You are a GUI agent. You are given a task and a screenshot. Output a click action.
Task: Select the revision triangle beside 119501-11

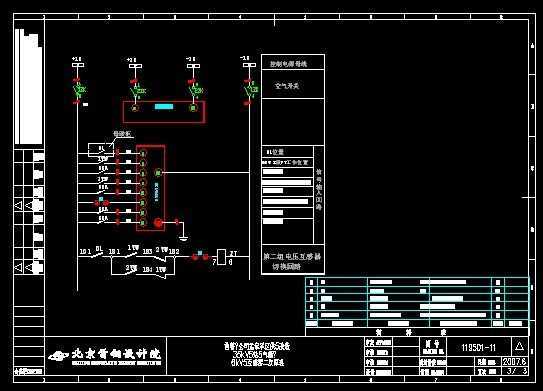tap(519, 346)
